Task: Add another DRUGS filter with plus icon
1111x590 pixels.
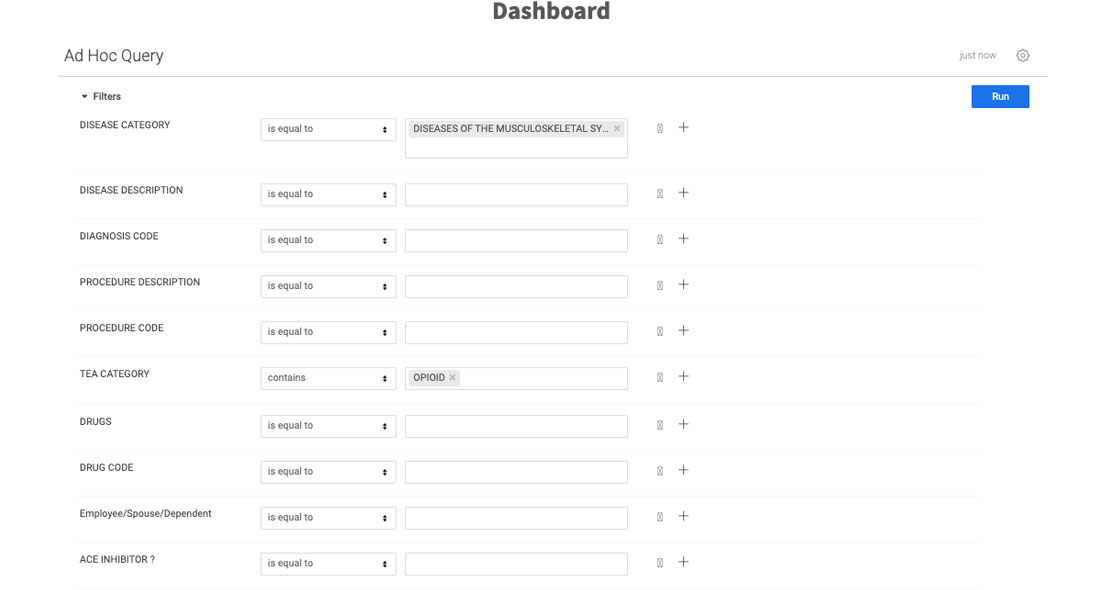Action: [683, 424]
